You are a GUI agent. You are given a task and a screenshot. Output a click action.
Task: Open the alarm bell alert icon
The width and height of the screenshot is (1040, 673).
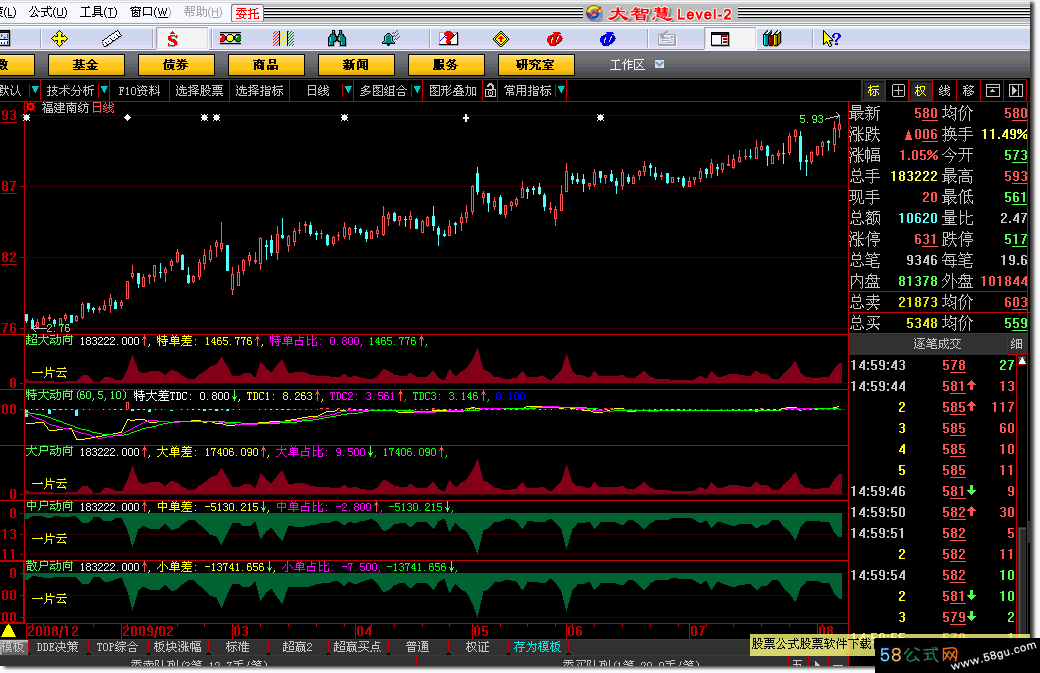[x=391, y=39]
